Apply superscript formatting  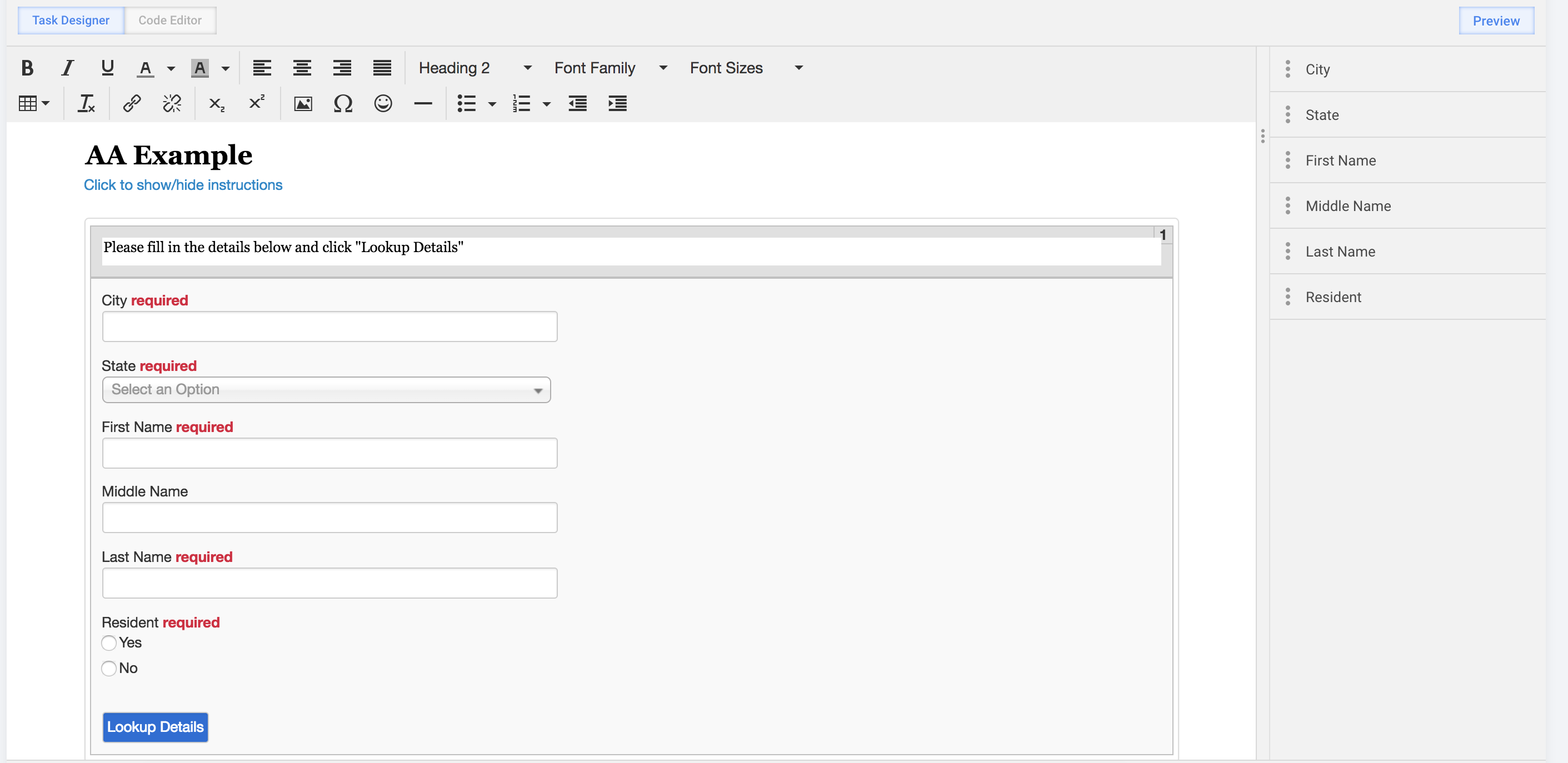coord(257,102)
